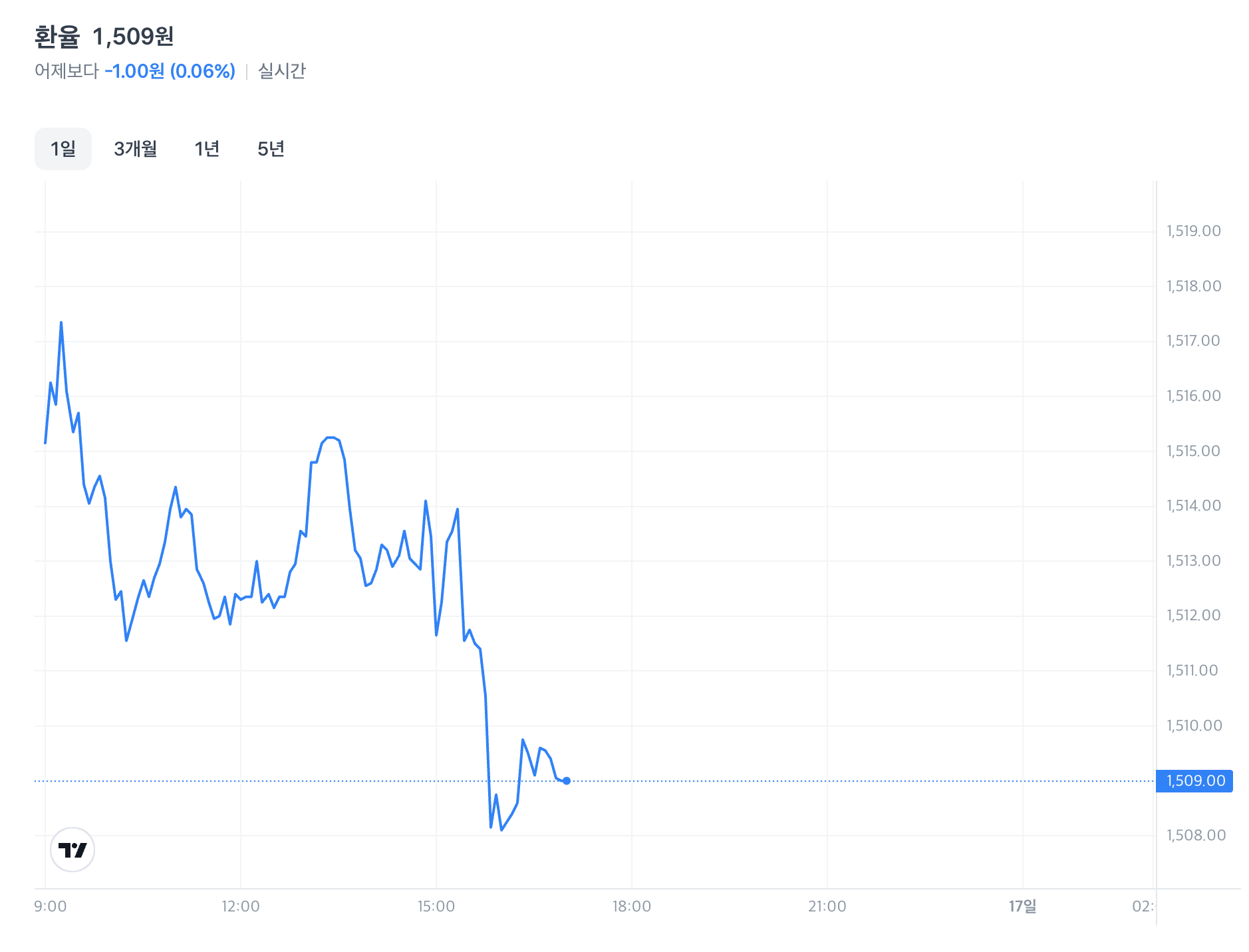Click the 18:00 time axis label
The width and height of the screenshot is (1249, 952).
tap(632, 906)
